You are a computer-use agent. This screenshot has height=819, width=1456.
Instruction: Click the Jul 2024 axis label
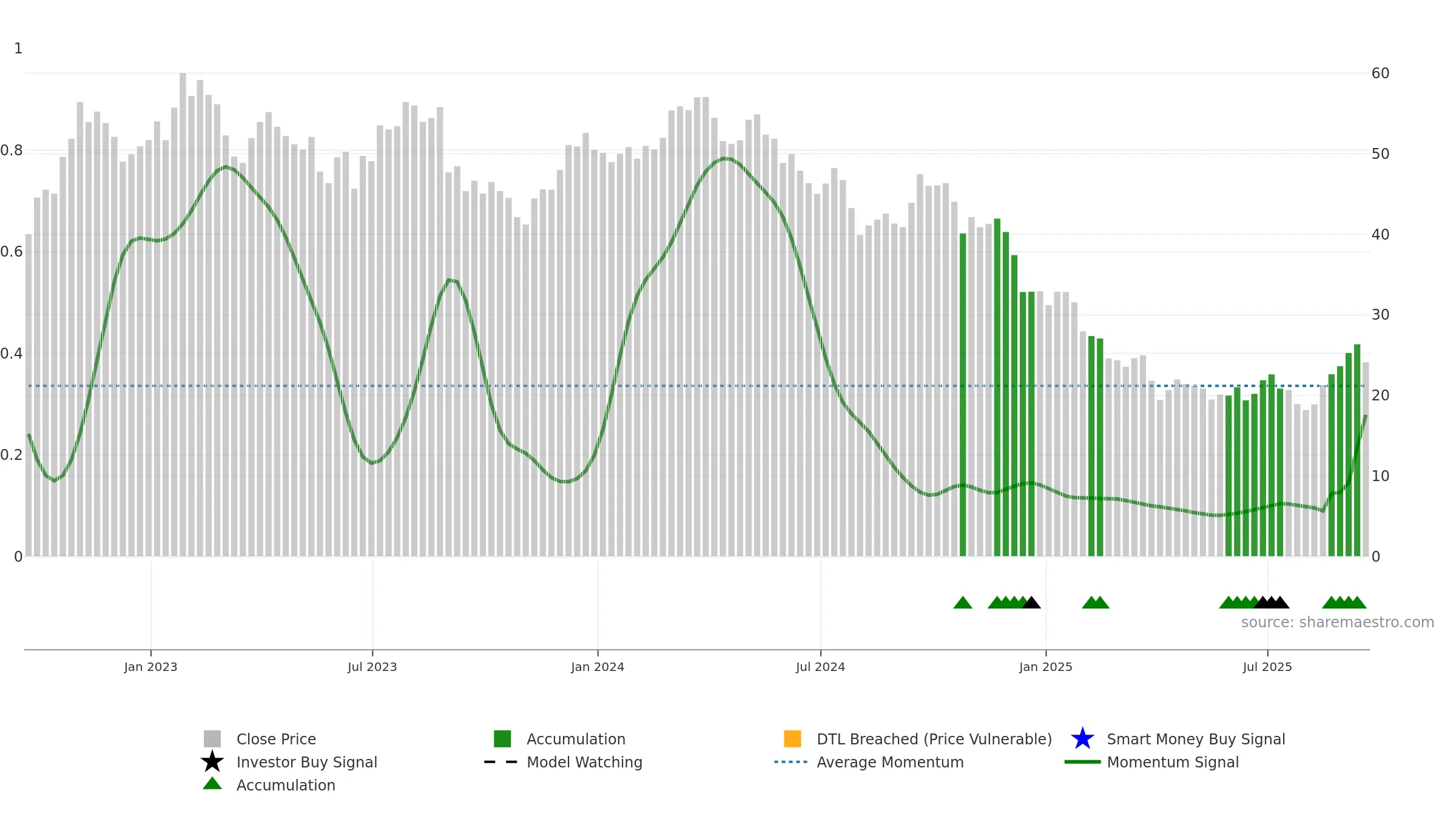pyautogui.click(x=820, y=667)
